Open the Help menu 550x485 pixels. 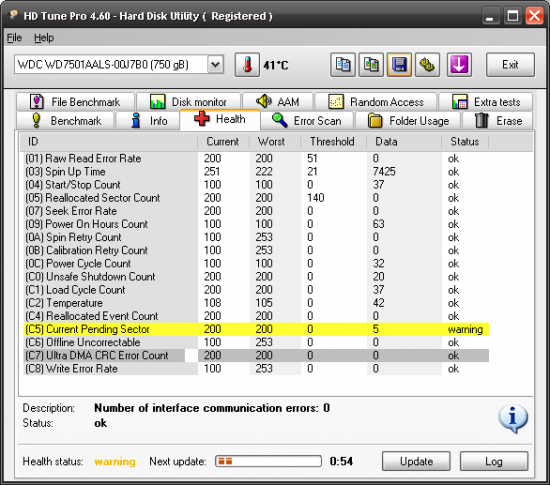point(44,38)
